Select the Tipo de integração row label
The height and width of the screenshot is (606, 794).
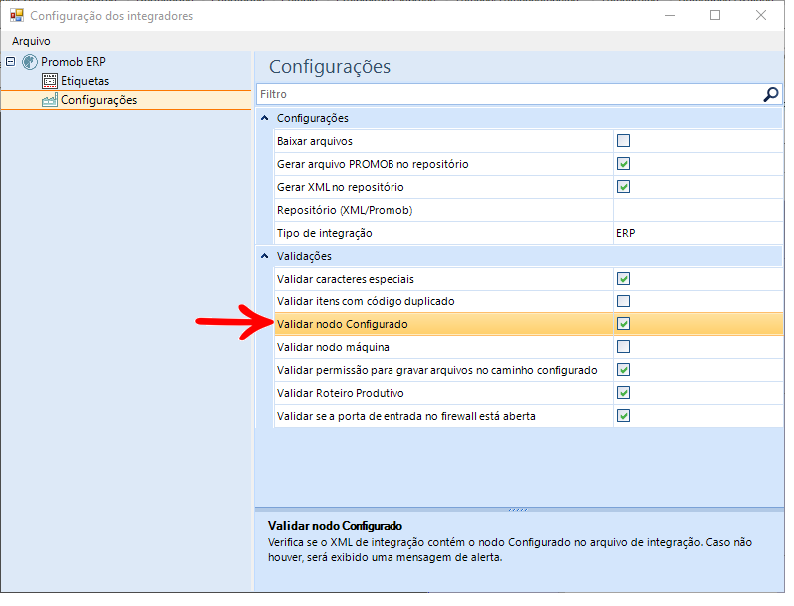click(x=325, y=233)
